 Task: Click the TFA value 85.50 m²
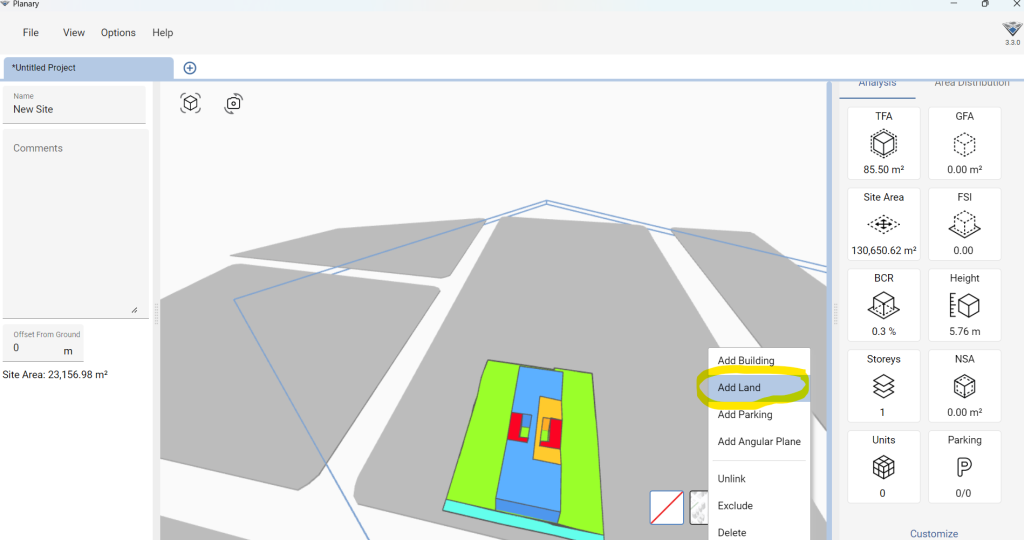tap(884, 170)
